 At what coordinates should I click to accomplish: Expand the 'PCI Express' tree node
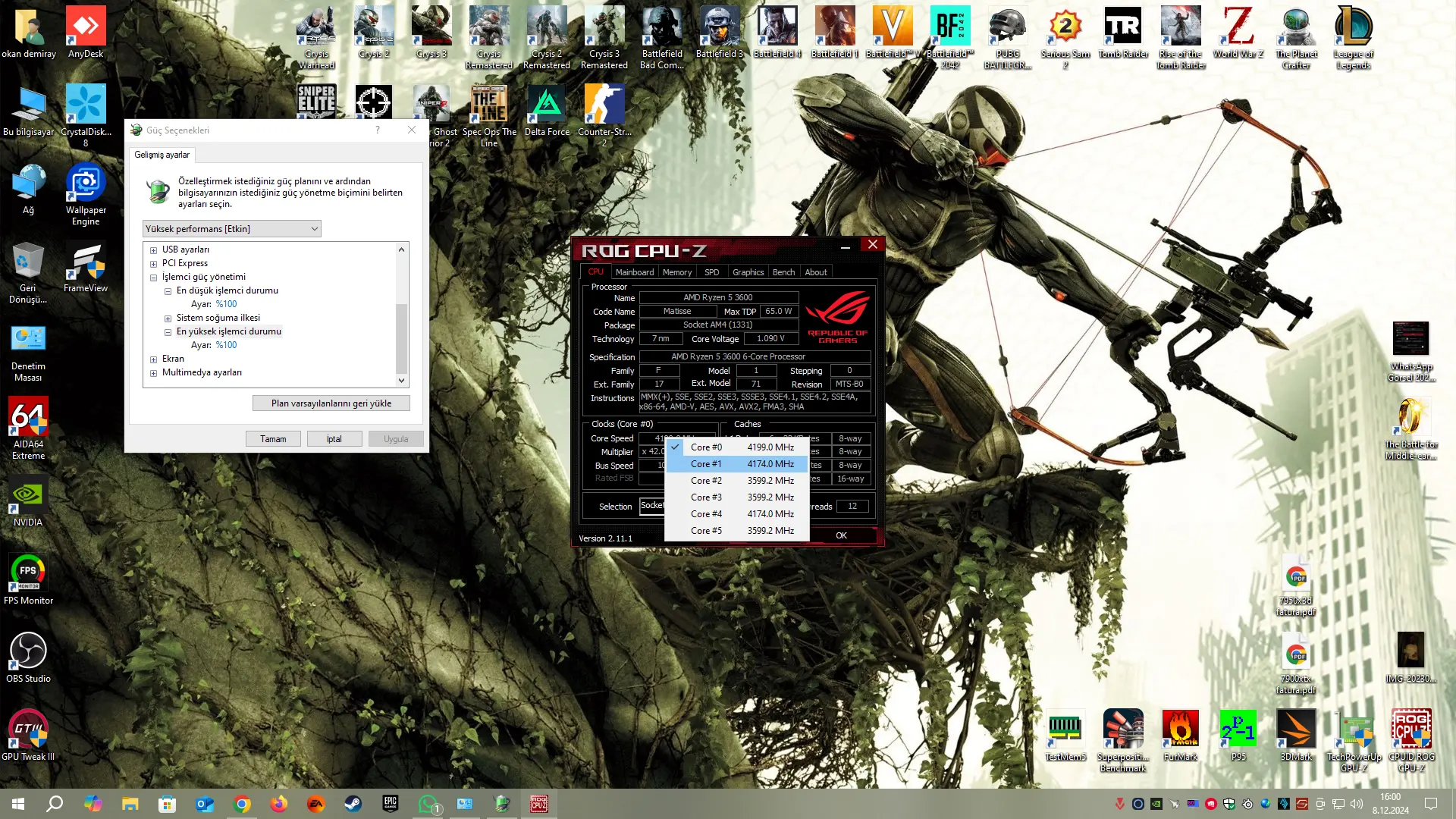(x=154, y=264)
